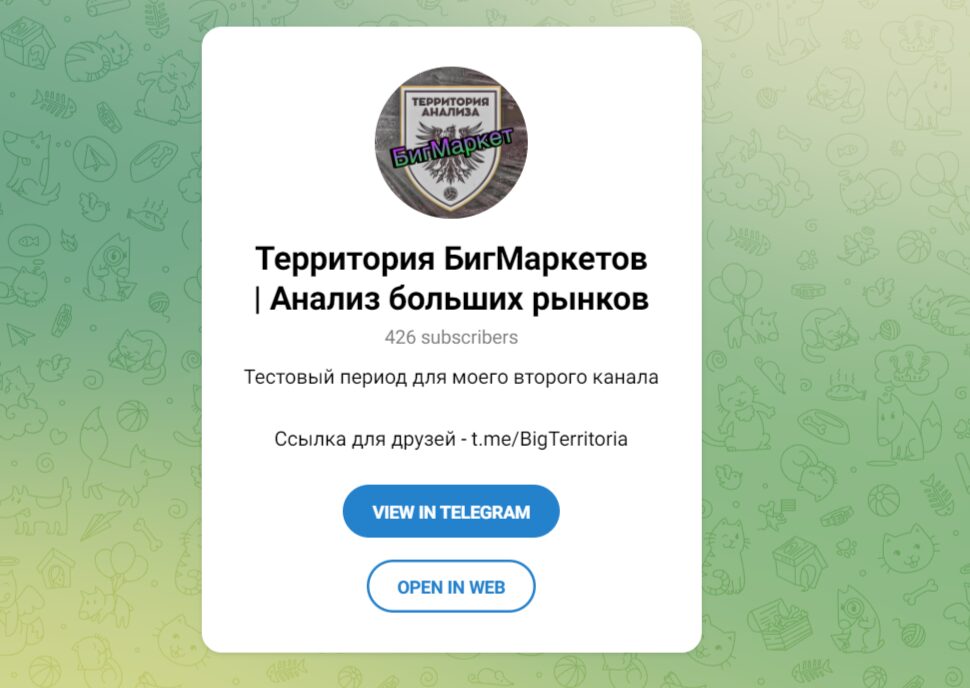Click steaming fish doodle left of the avatar
Screen dimensions: 970x688
[148, 213]
